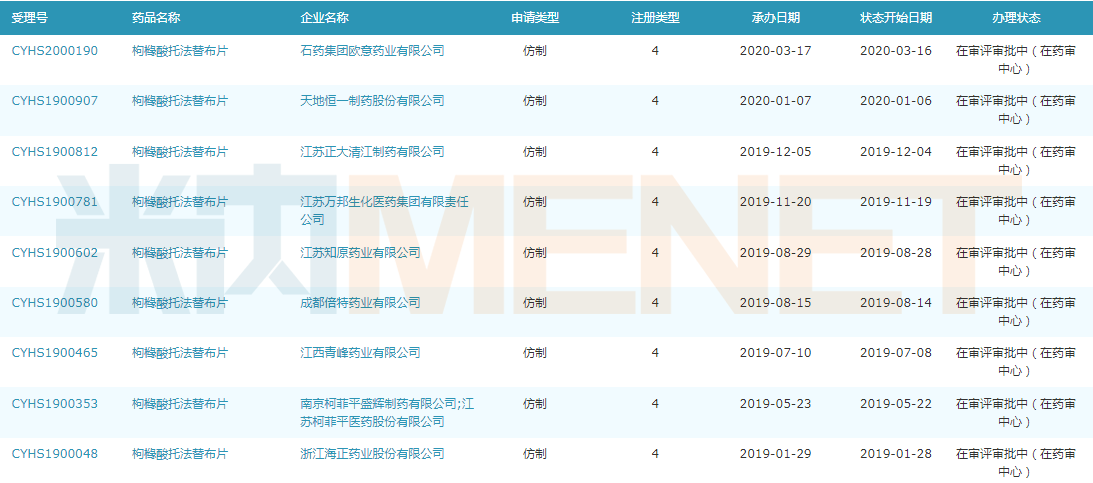1093x483 pixels.
Task: Click drug name in CYHS1900602 row
Action: pyautogui.click(x=180, y=252)
